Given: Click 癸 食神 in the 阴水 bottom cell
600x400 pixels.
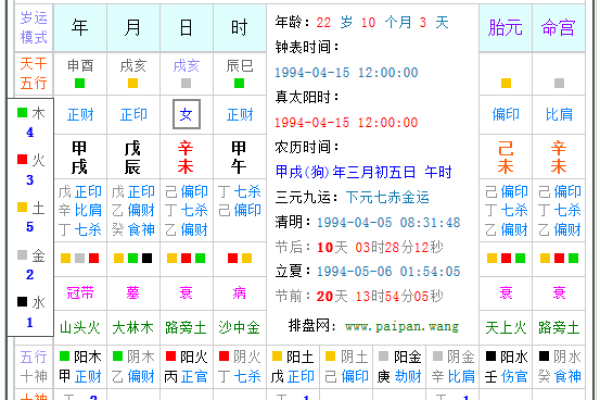Looking at the screenshot, I should click(x=559, y=377).
